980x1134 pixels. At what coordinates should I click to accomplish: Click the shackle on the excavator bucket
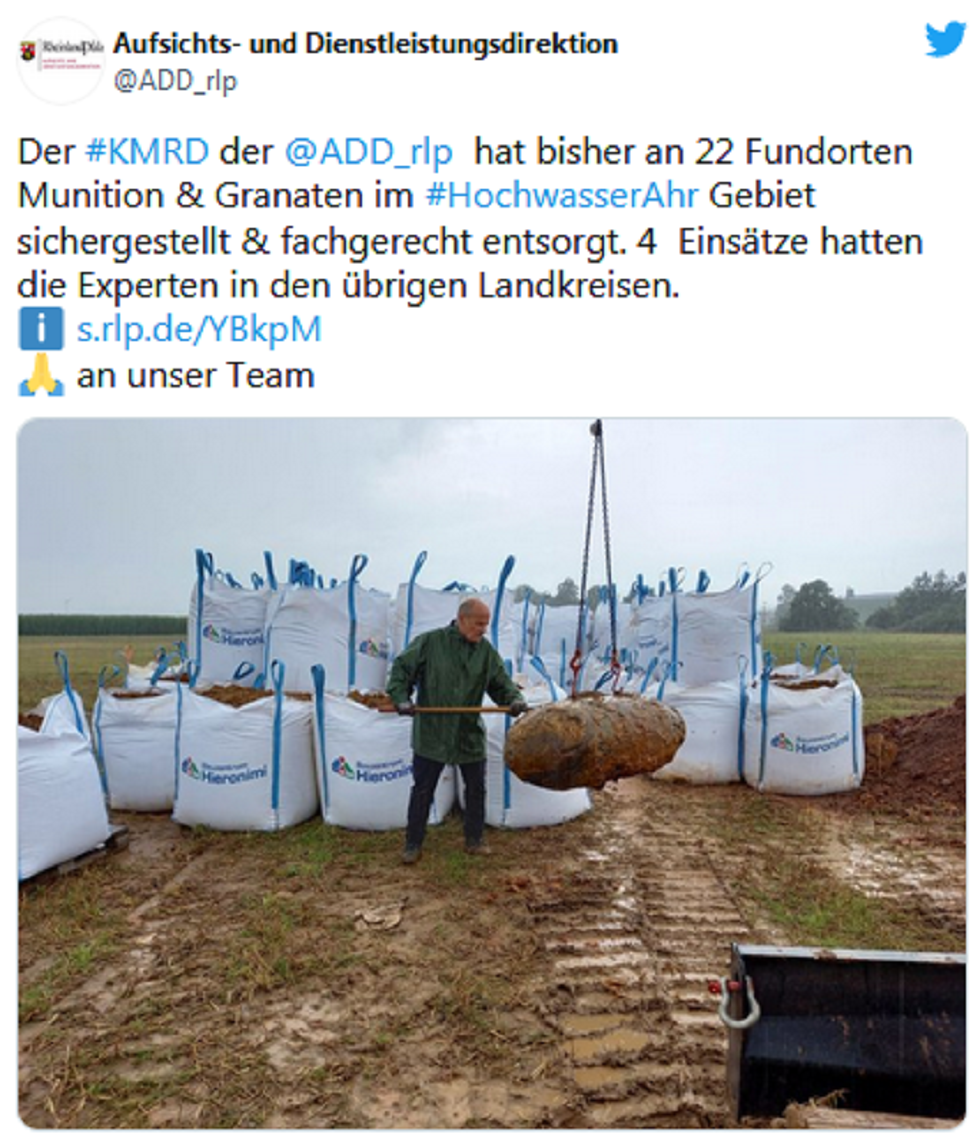(x=736, y=1002)
